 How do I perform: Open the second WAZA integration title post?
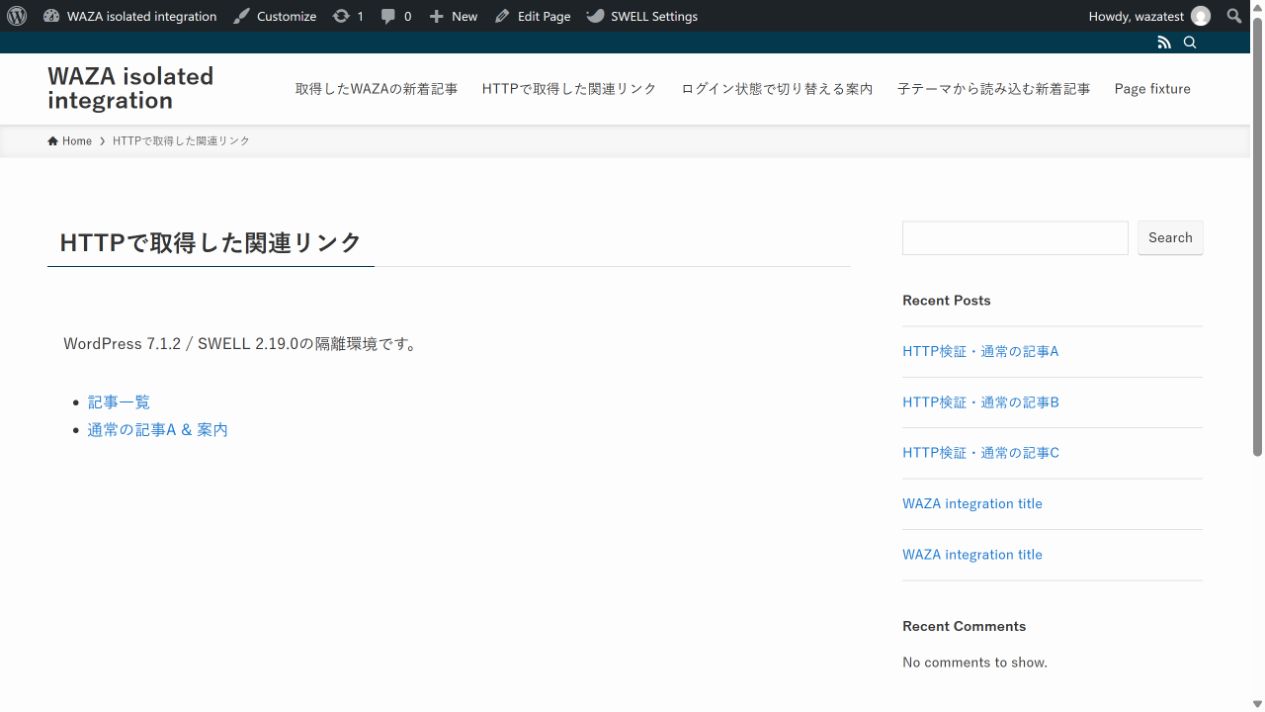click(972, 555)
